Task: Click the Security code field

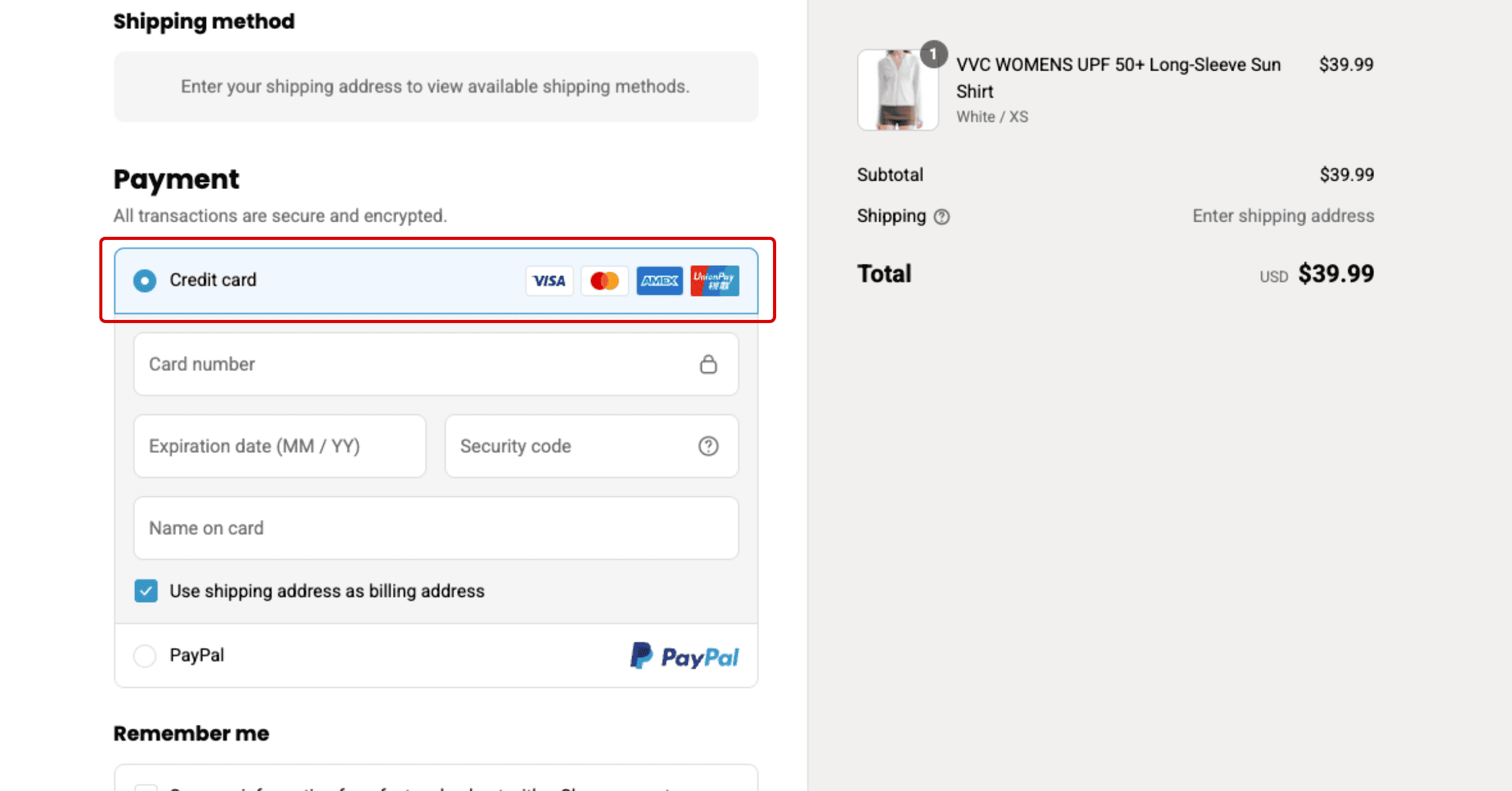Action: tap(567, 446)
